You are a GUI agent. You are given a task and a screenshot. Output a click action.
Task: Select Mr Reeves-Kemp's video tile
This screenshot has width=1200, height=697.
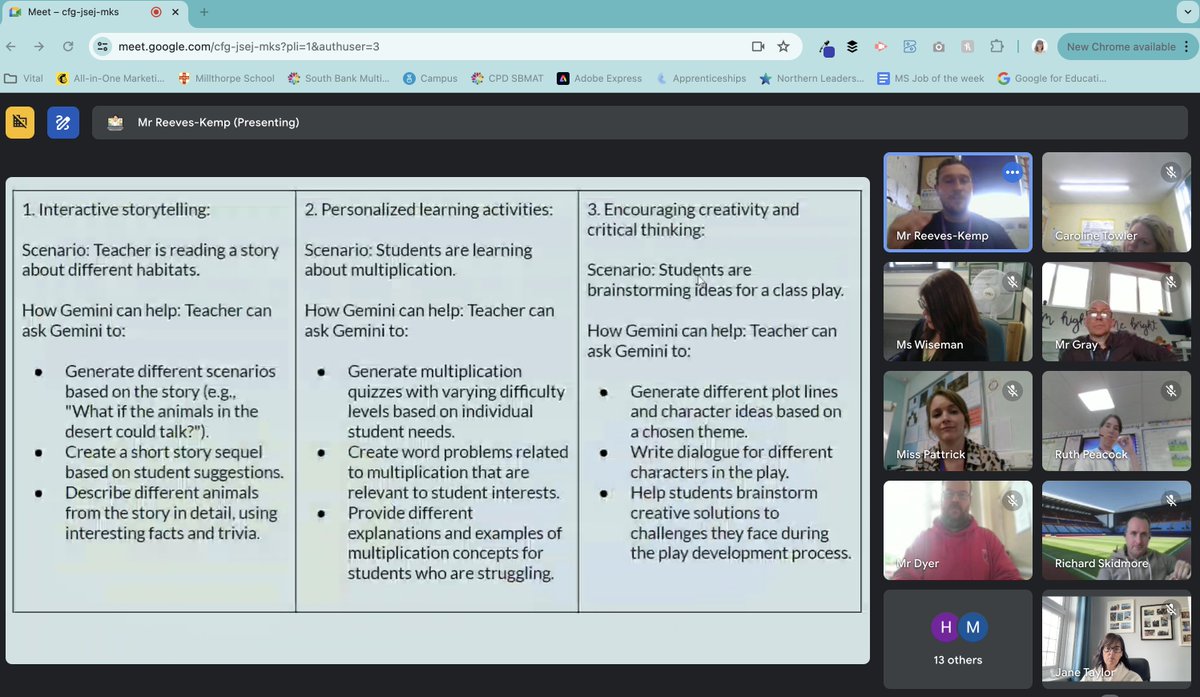pyautogui.click(x=958, y=202)
